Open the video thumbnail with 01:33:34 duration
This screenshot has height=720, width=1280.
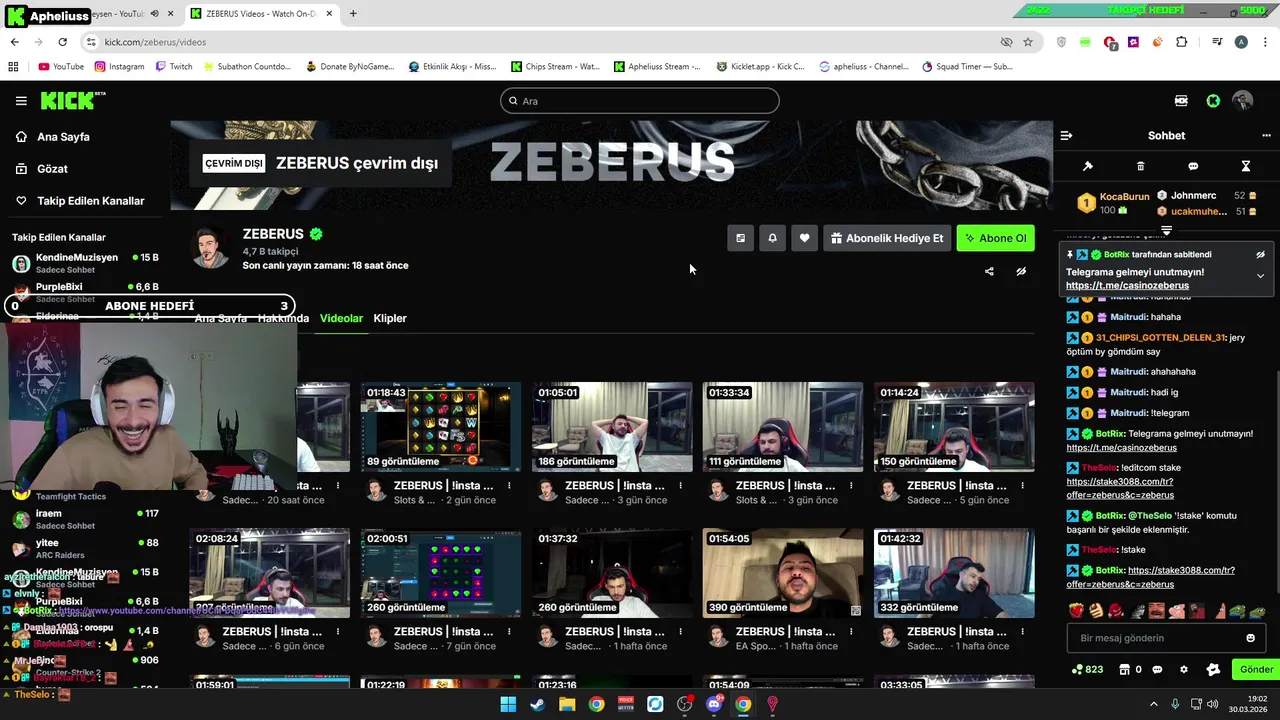pyautogui.click(x=783, y=427)
